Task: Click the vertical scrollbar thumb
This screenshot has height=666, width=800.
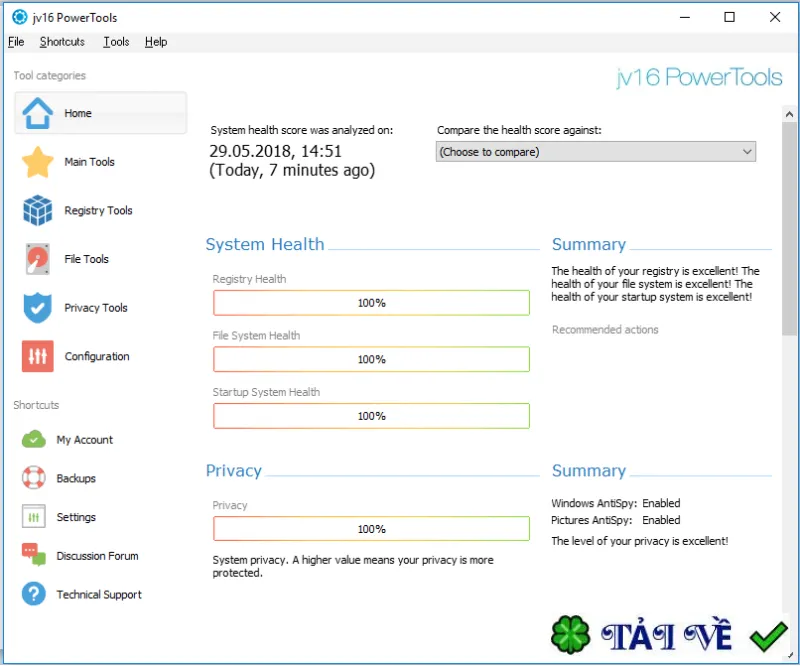Action: click(789, 229)
